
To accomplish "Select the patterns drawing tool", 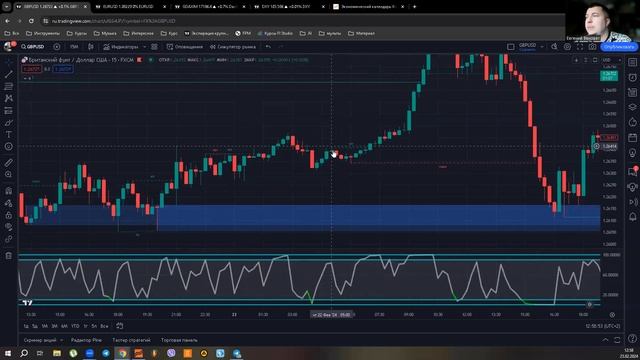I will click(9, 98).
